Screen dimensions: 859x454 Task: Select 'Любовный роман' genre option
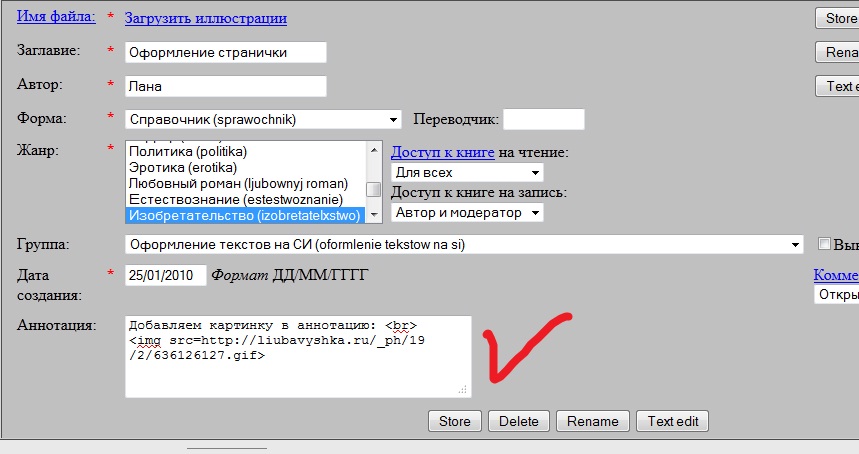point(238,183)
